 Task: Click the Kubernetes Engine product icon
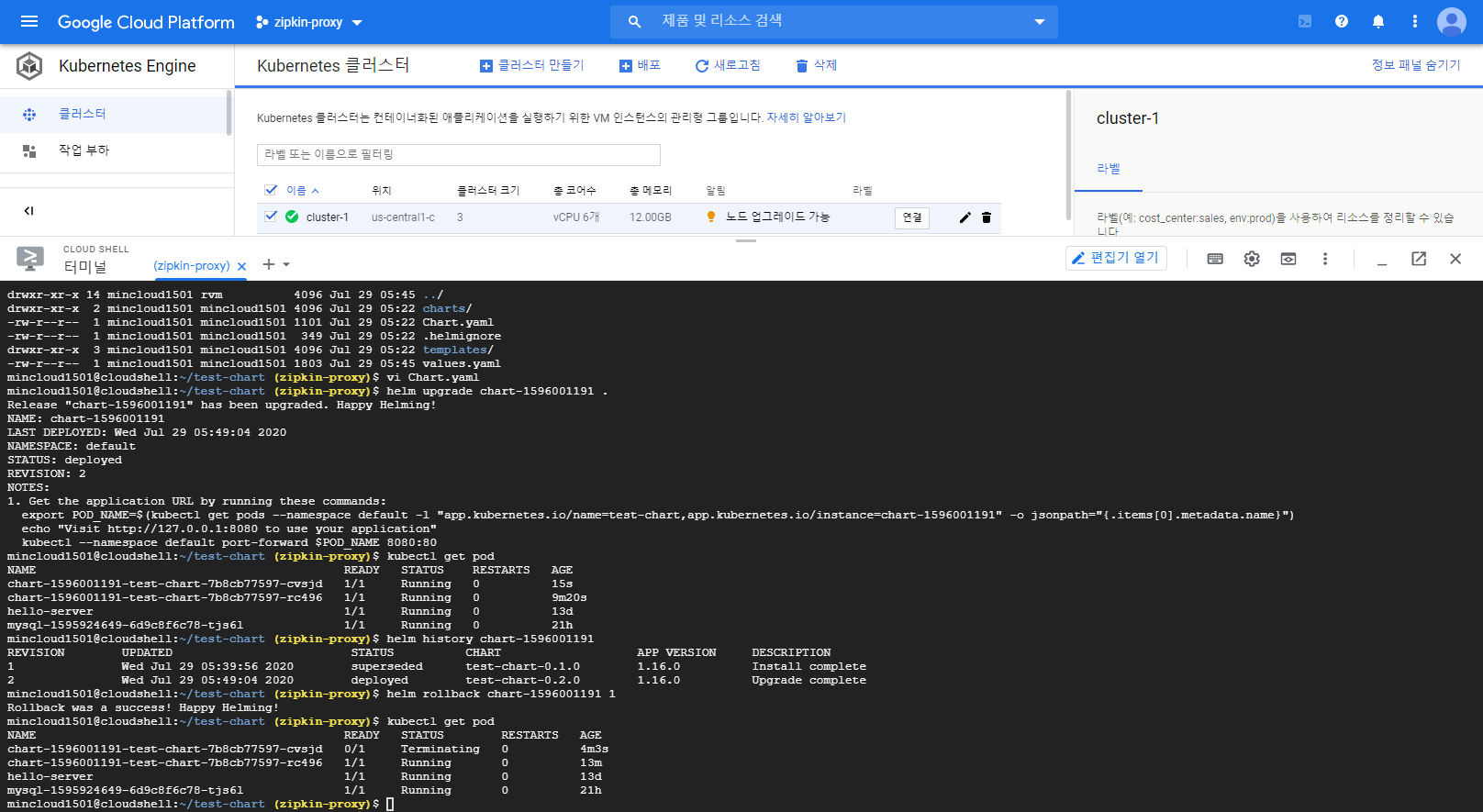[x=29, y=66]
